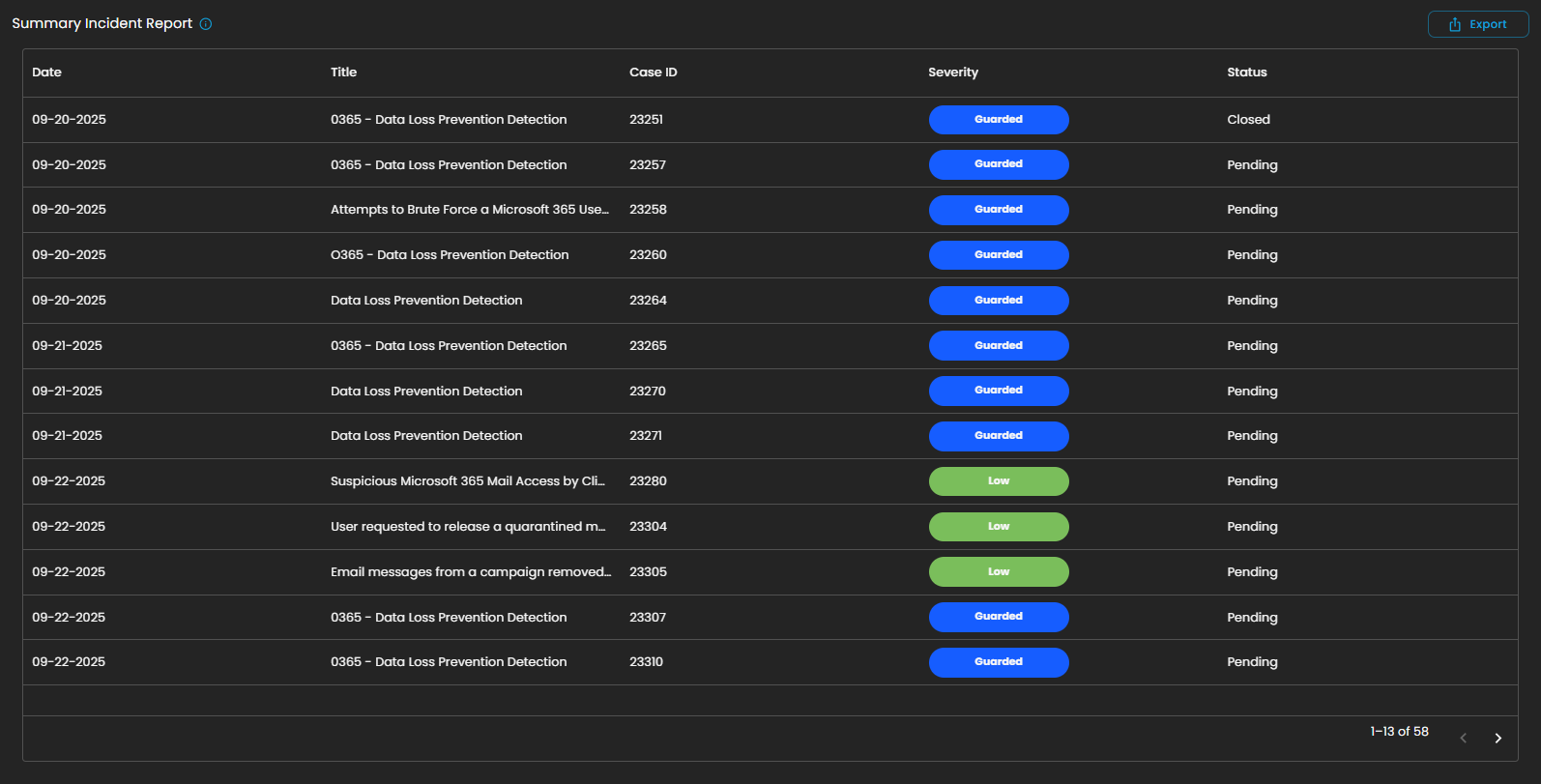1541x784 pixels.
Task: Open the Email messages campaign removed incident
Action: click(x=470, y=572)
